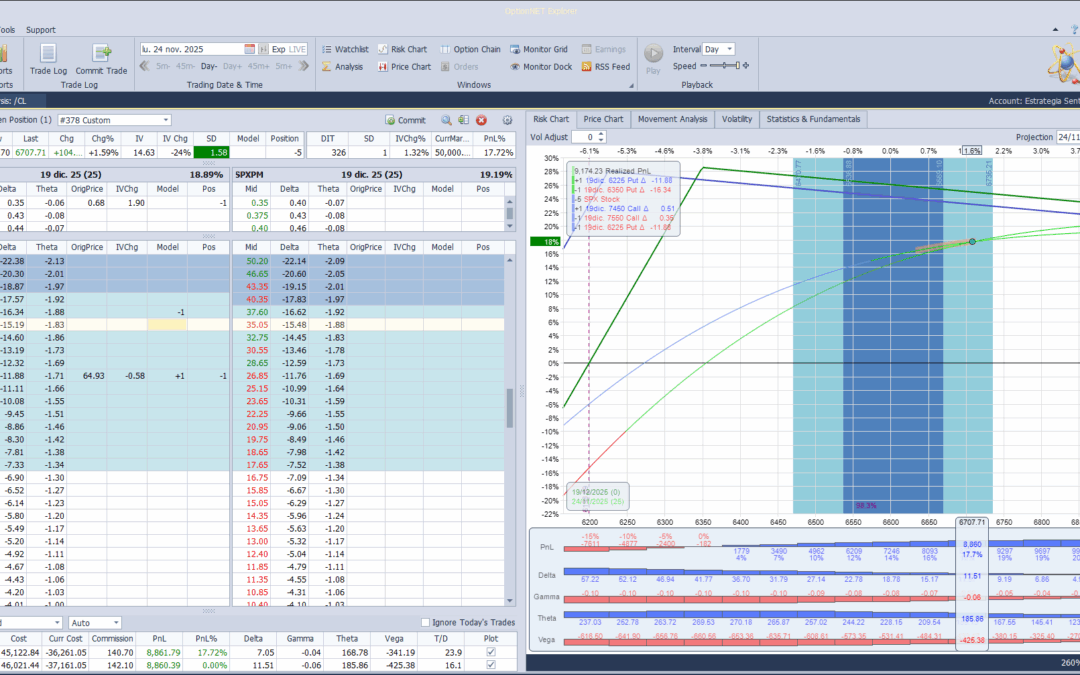1080x675 pixels.
Task: Open the Projection date field
Action: click(x=1068, y=137)
